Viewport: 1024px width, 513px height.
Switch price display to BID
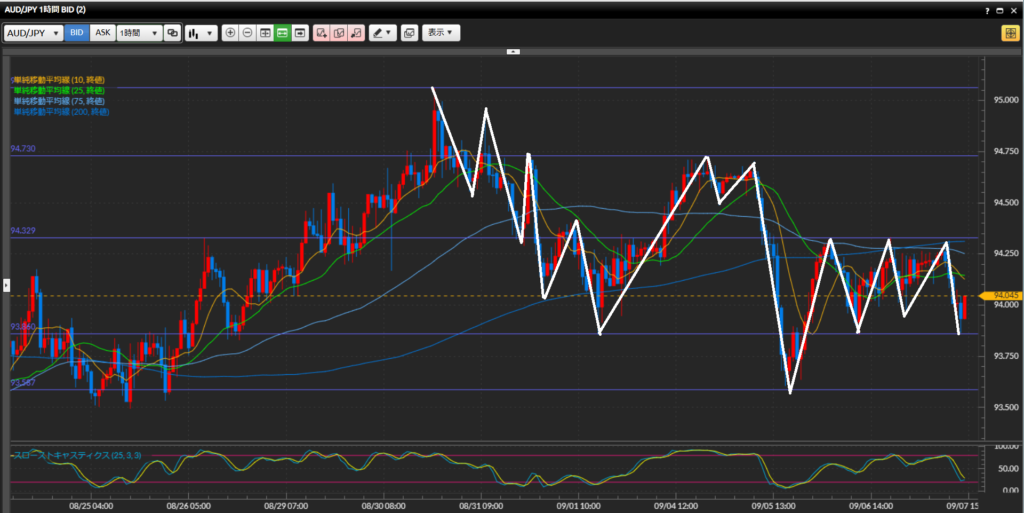tap(77, 33)
